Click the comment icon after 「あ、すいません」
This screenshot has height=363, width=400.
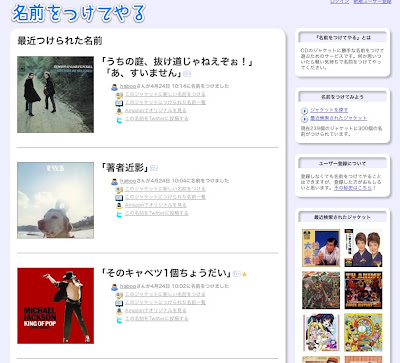pos(187,74)
